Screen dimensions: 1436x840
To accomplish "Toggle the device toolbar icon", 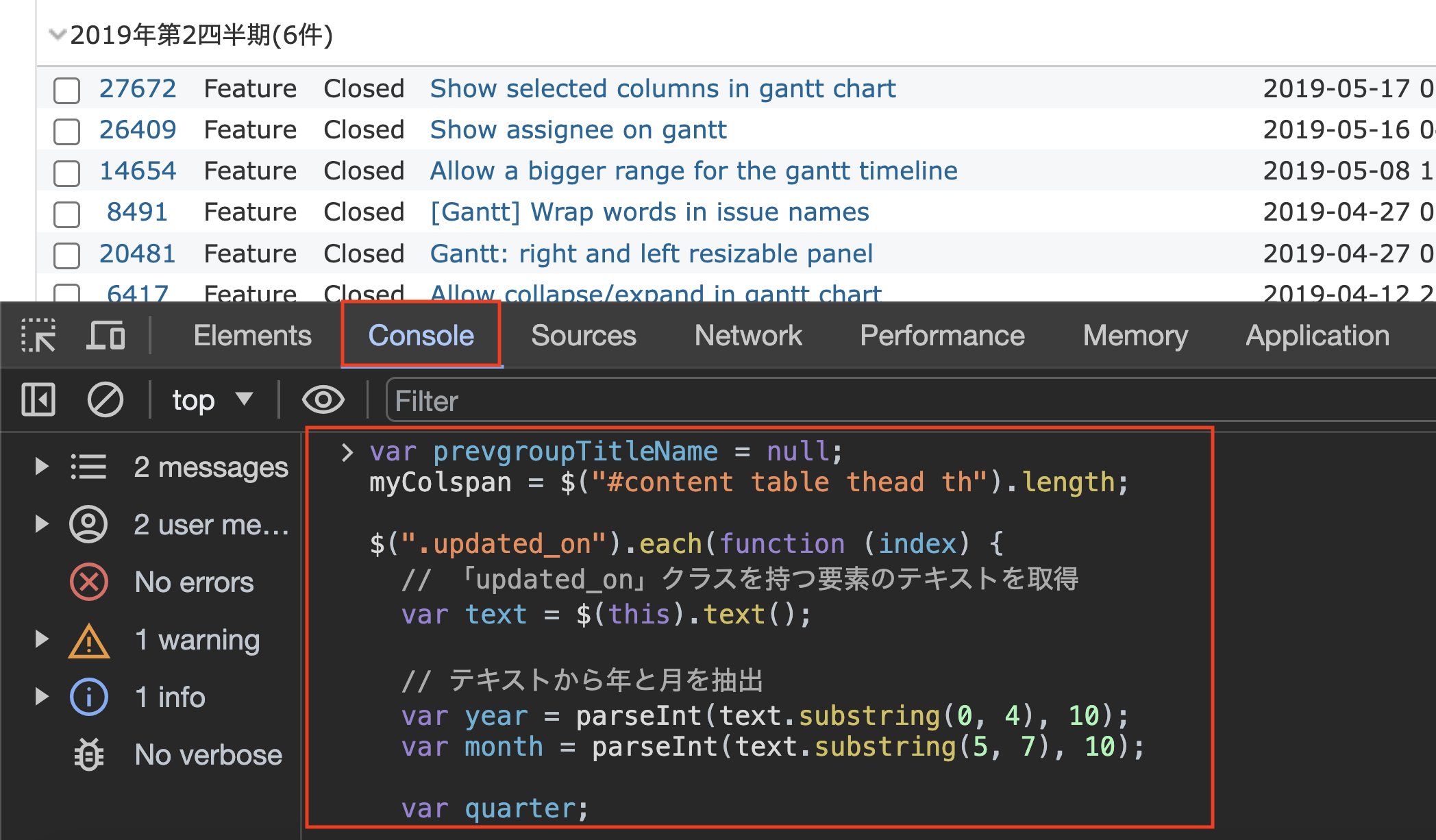I will (106, 336).
